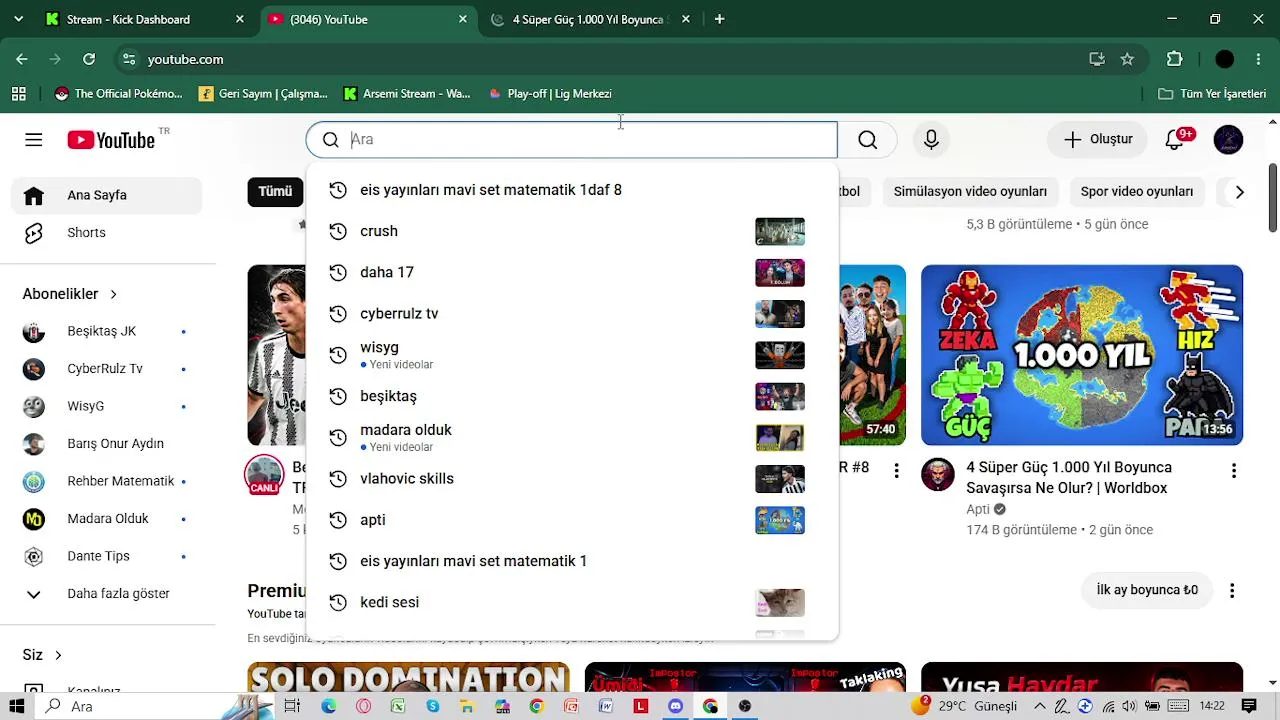This screenshot has height=720, width=1280.
Task: Reload the page
Action: click(x=89, y=59)
